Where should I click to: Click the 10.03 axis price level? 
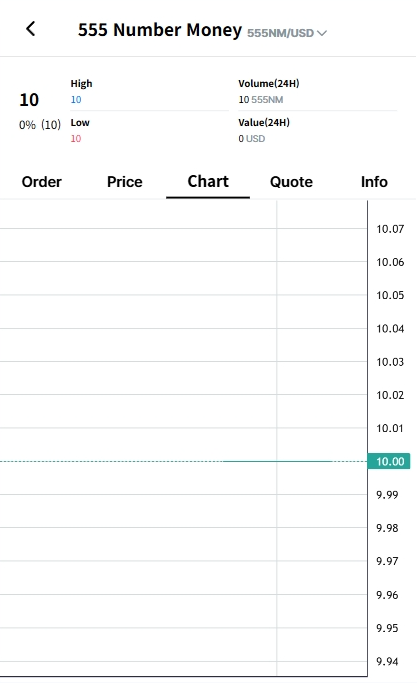click(x=390, y=362)
